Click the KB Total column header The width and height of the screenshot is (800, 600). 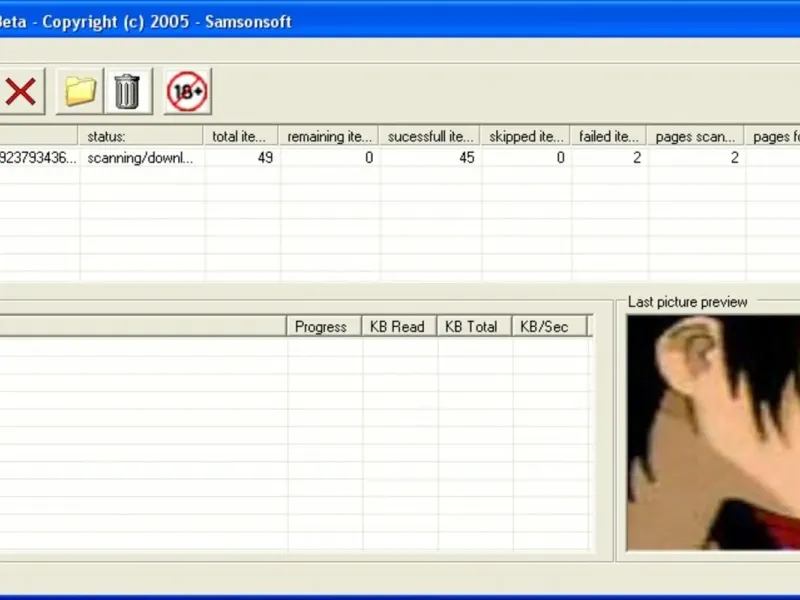click(x=474, y=327)
